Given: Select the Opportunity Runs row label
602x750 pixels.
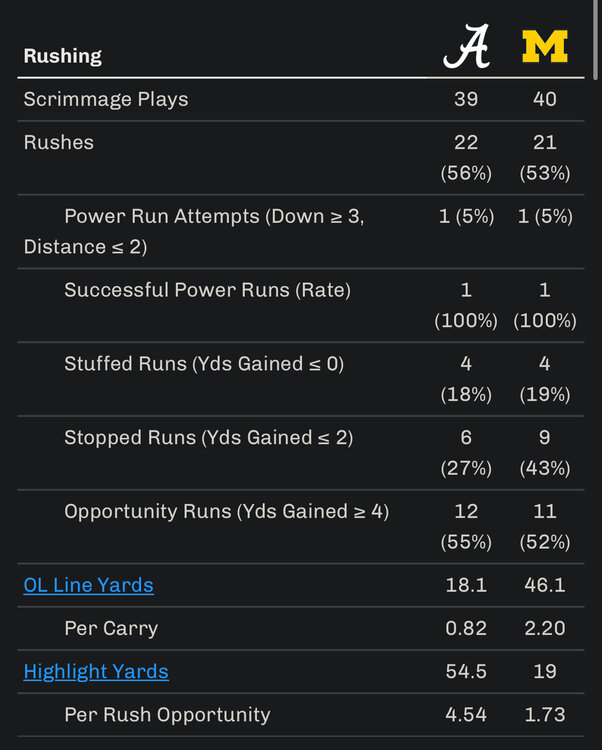Looking at the screenshot, I should (x=226, y=511).
